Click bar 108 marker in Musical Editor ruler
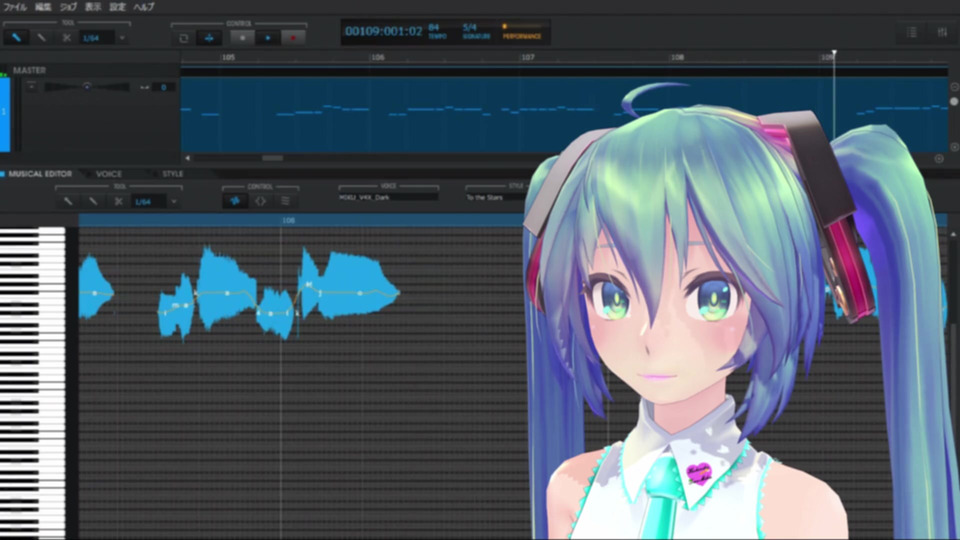 coord(288,220)
